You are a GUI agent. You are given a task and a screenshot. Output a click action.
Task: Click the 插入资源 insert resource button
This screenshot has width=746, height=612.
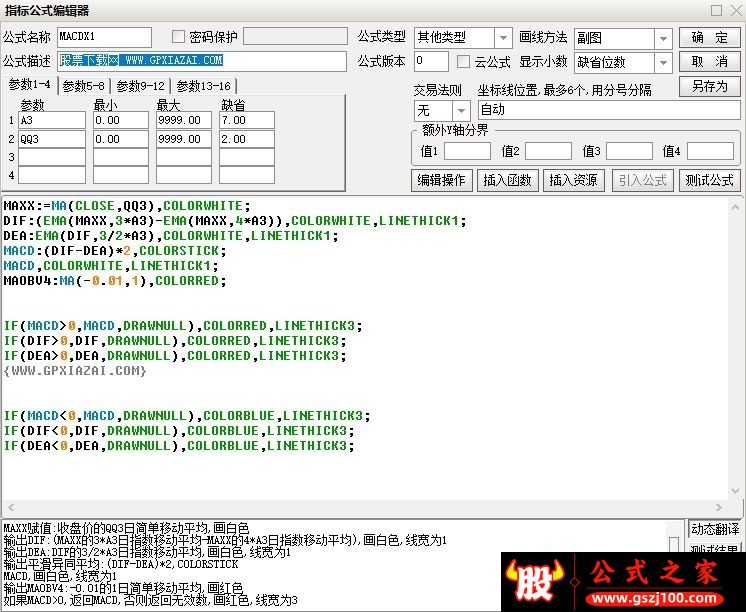573,180
